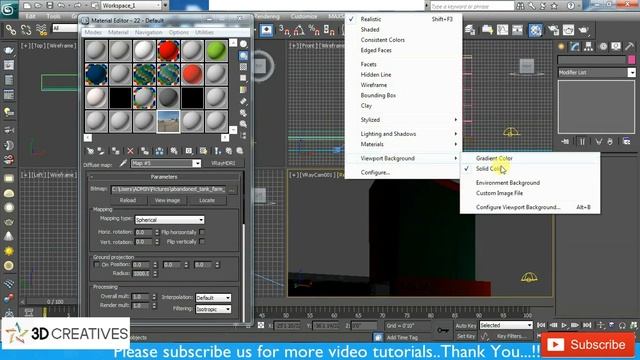Open Configure Viewport Background dialog

tap(518, 207)
